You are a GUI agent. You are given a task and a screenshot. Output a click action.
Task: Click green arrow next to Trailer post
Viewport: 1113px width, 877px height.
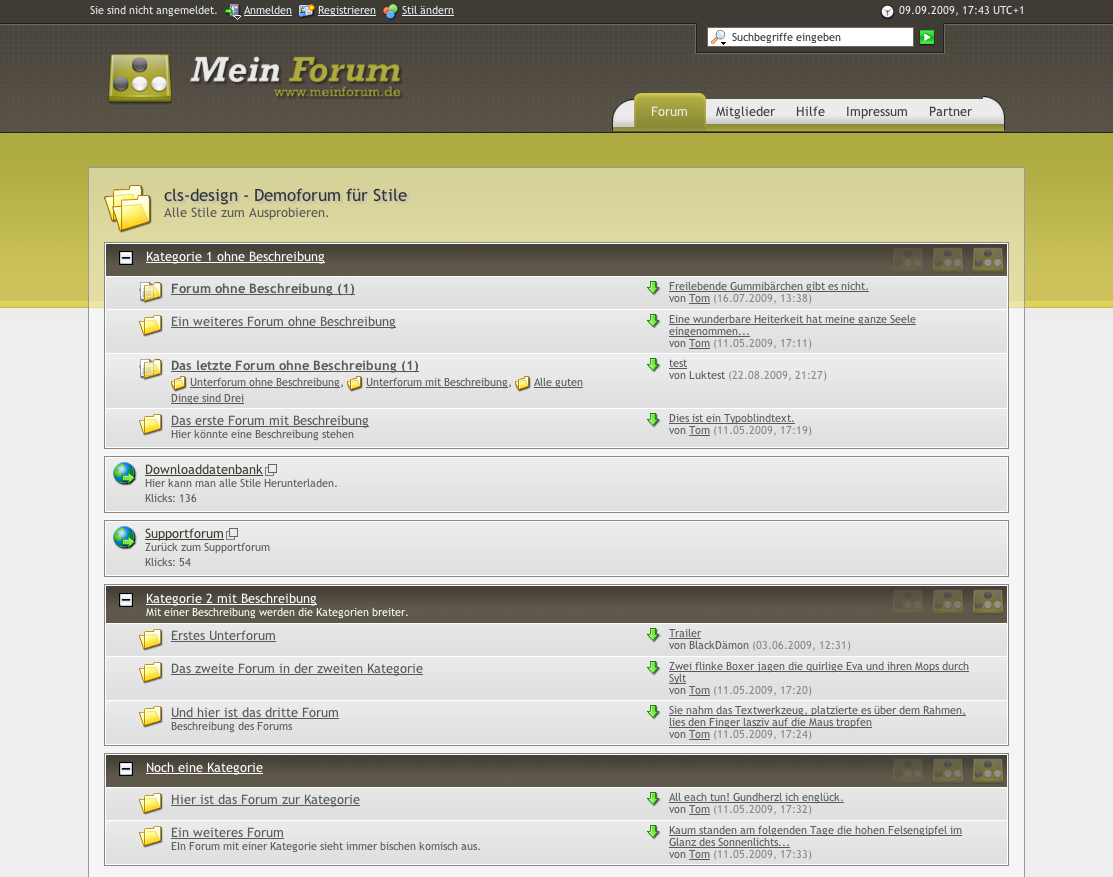tap(653, 635)
